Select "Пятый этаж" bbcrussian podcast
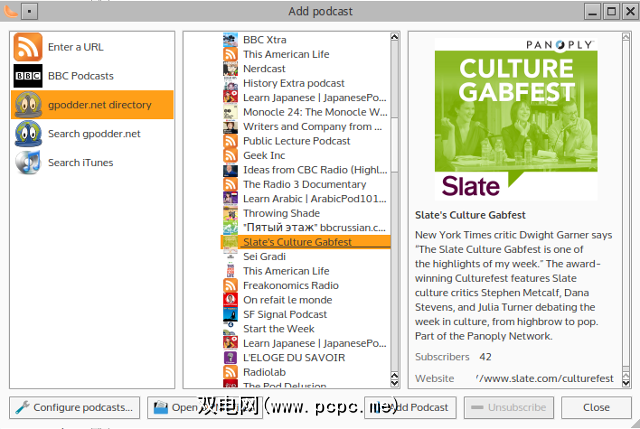640x429 pixels. 306,228
